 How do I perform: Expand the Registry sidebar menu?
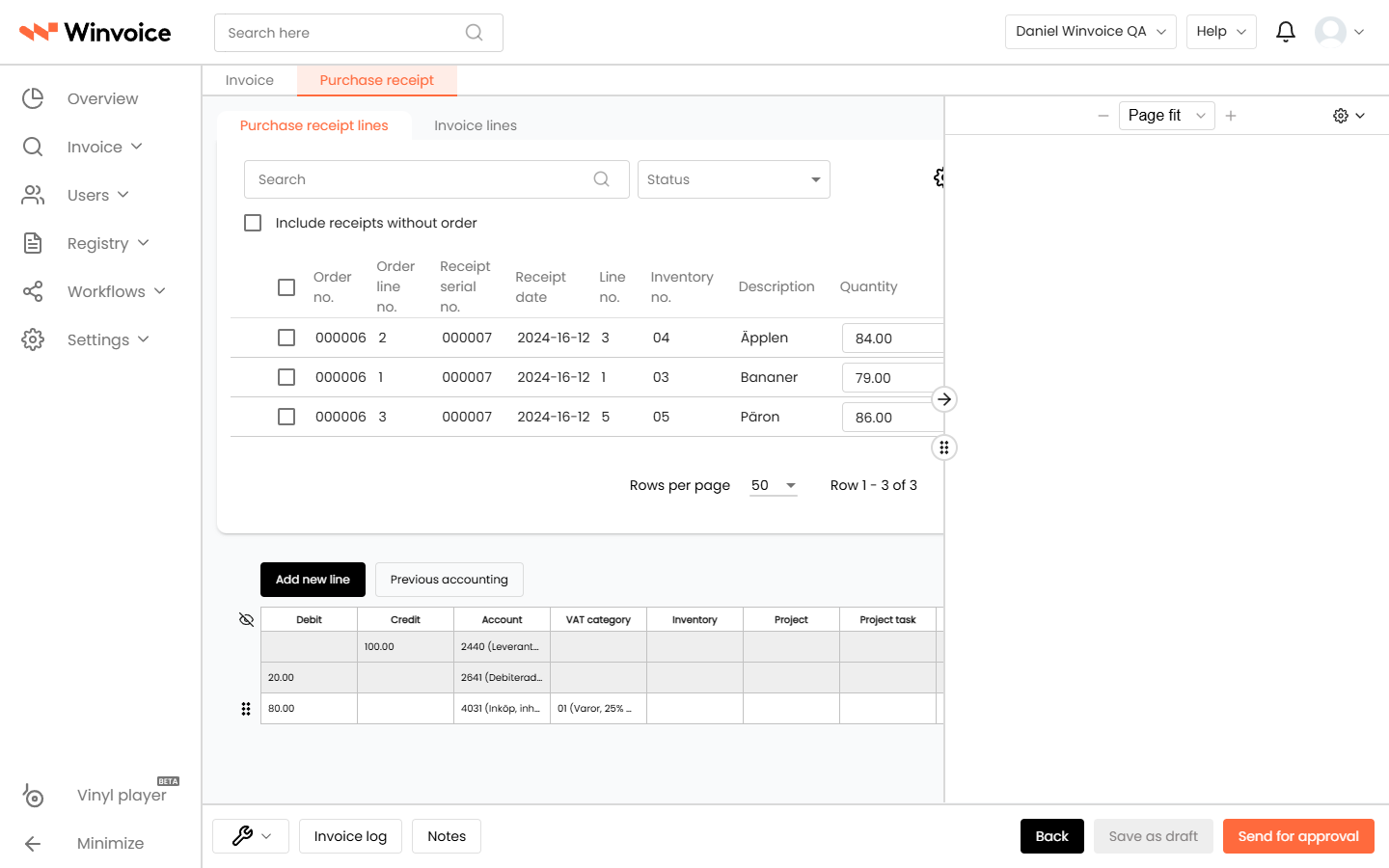click(143, 243)
